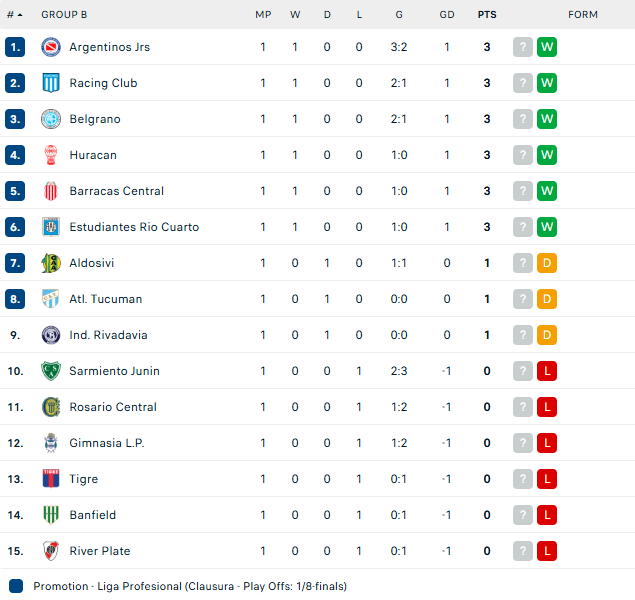Open the Estudiantes Rio Cuarto team link
This screenshot has width=635, height=600.
tap(134, 227)
